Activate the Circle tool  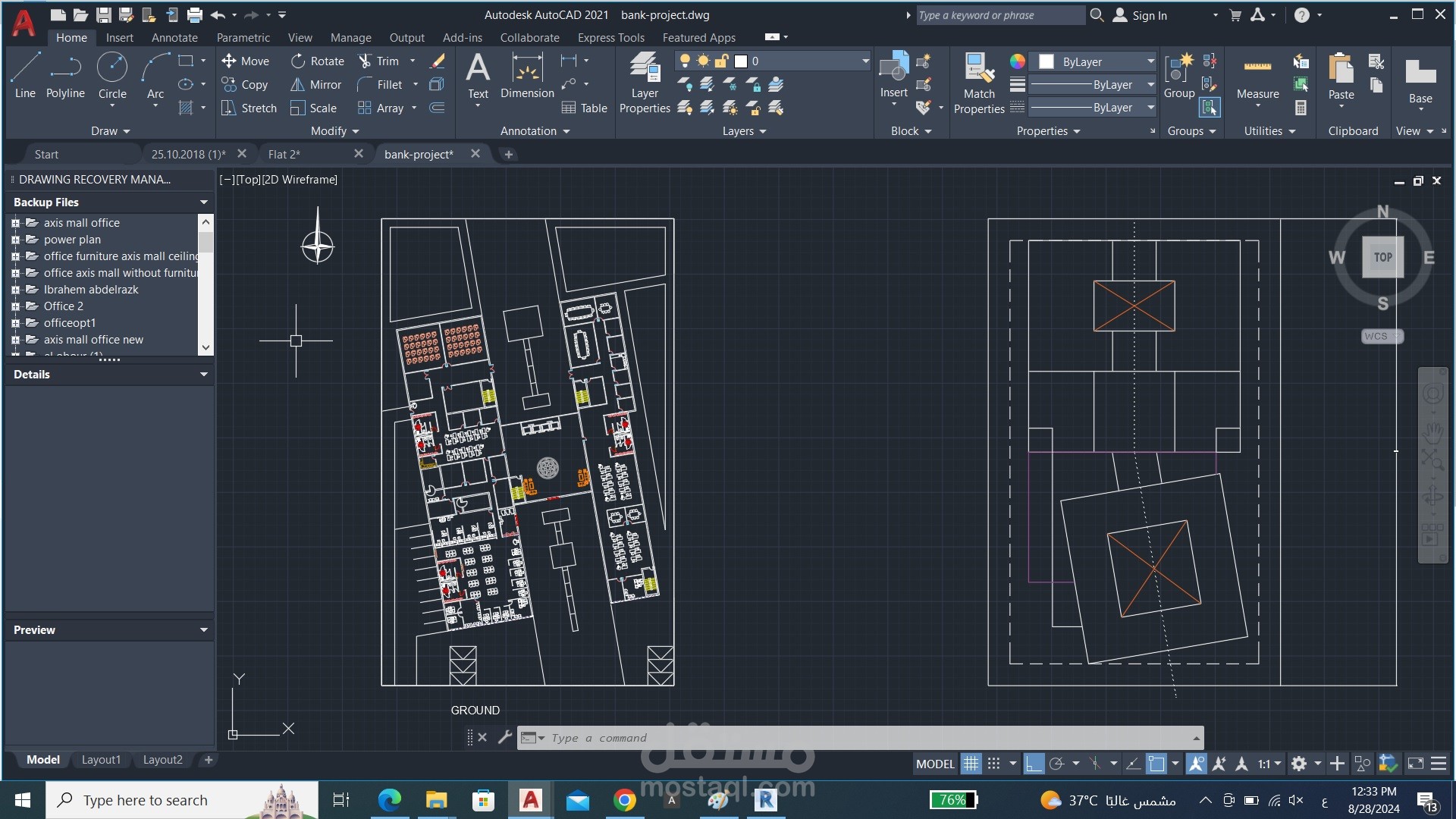pyautogui.click(x=112, y=76)
